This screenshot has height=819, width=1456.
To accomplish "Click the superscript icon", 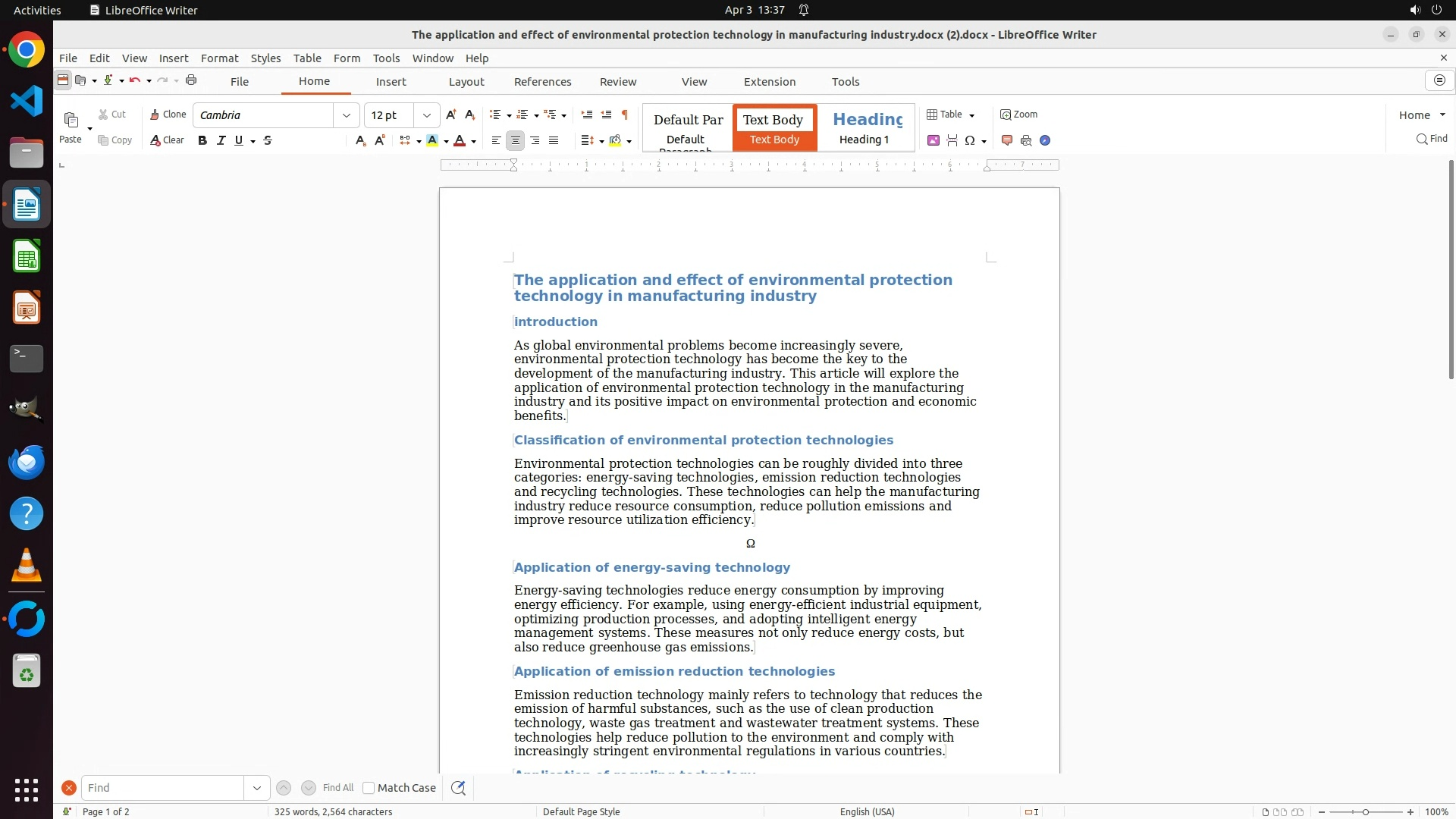I will 380,140.
